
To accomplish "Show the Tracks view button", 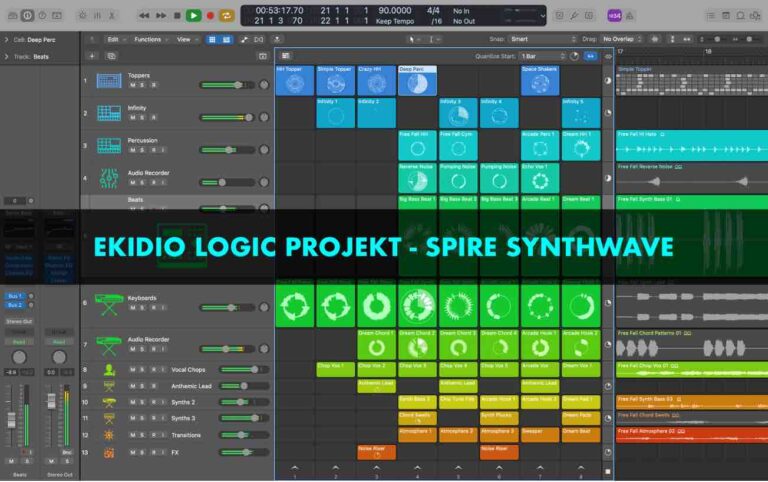I will (x=226, y=39).
